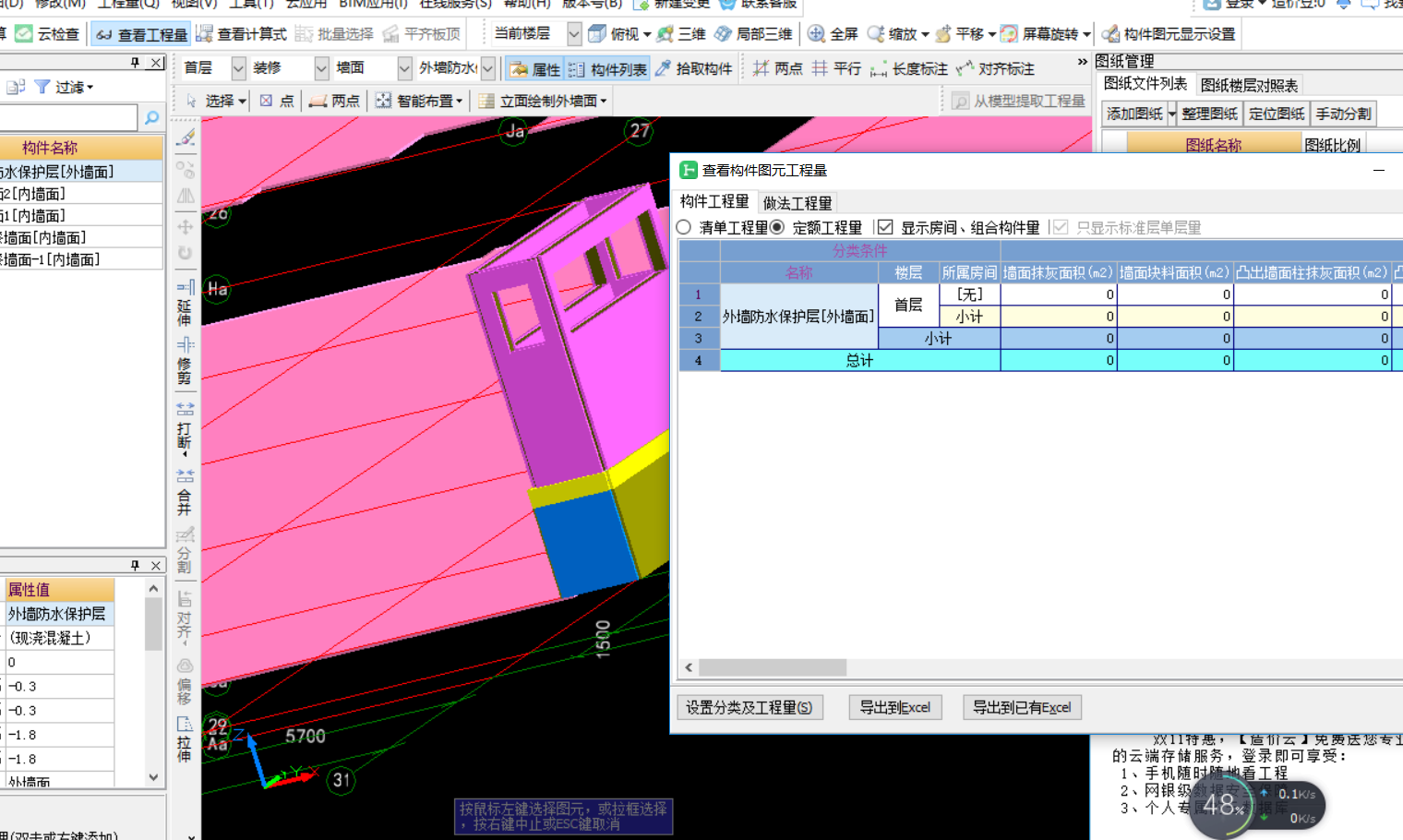
Task: Use the 两点 auxiliary axis tool
Action: click(x=777, y=69)
